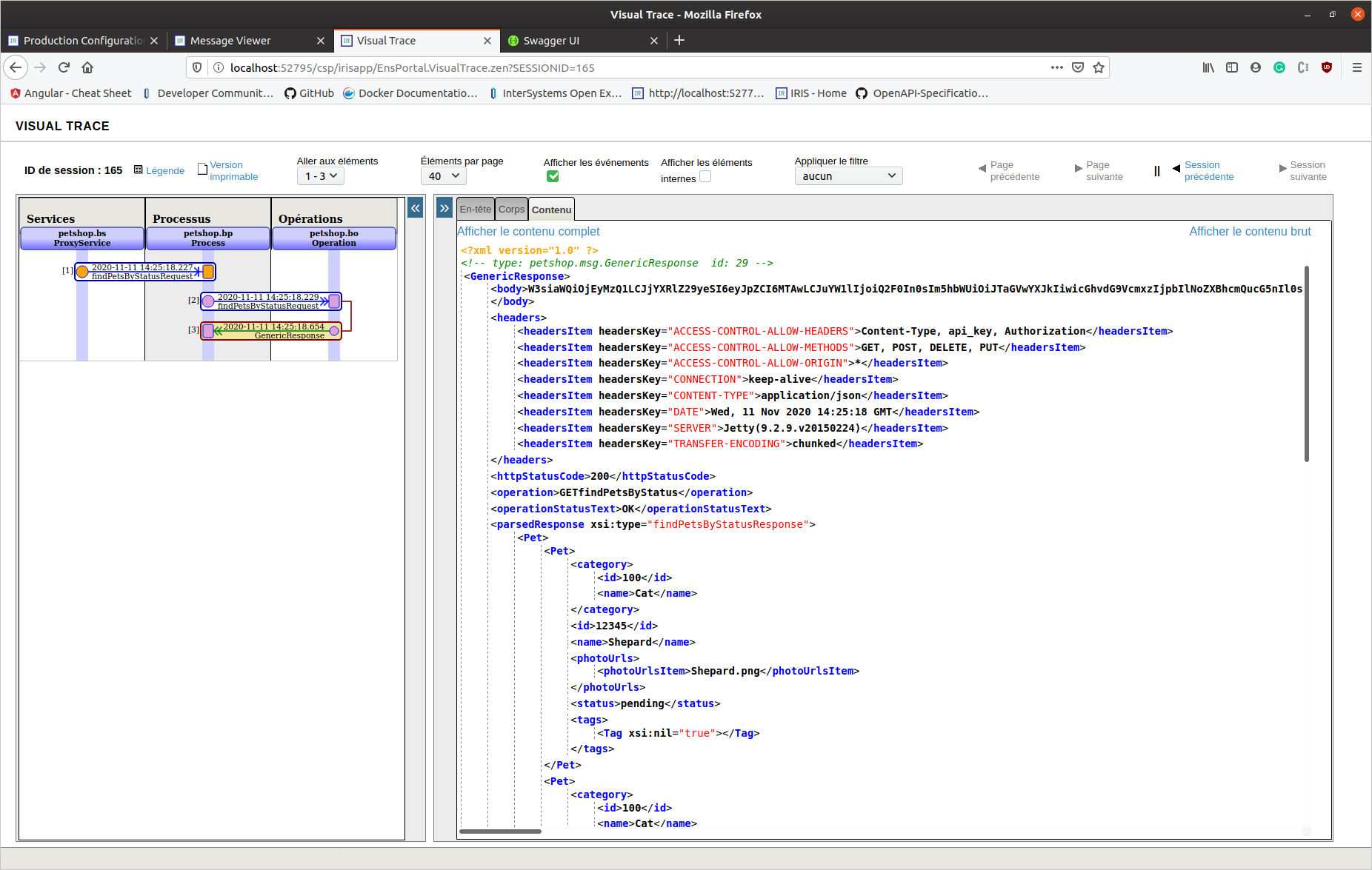The image size is (1372, 870).
Task: Disable the Afficher les événements checkbox
Action: coord(553,176)
